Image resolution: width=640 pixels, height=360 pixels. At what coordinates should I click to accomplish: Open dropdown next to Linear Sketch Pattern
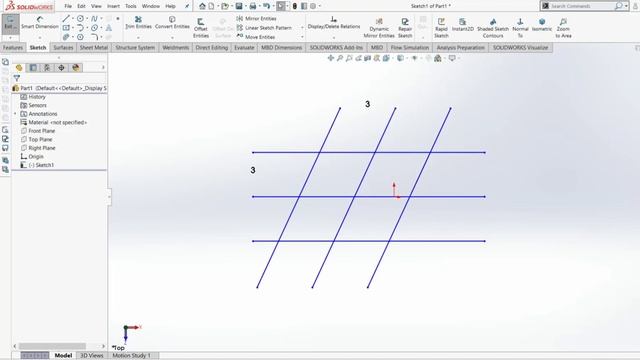pyautogui.click(x=302, y=28)
